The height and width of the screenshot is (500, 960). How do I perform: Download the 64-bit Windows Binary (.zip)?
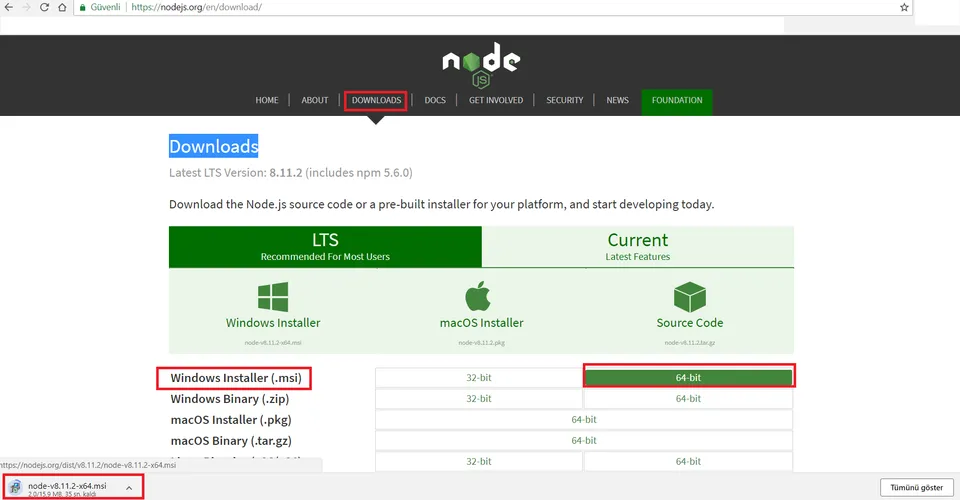pyautogui.click(x=688, y=398)
